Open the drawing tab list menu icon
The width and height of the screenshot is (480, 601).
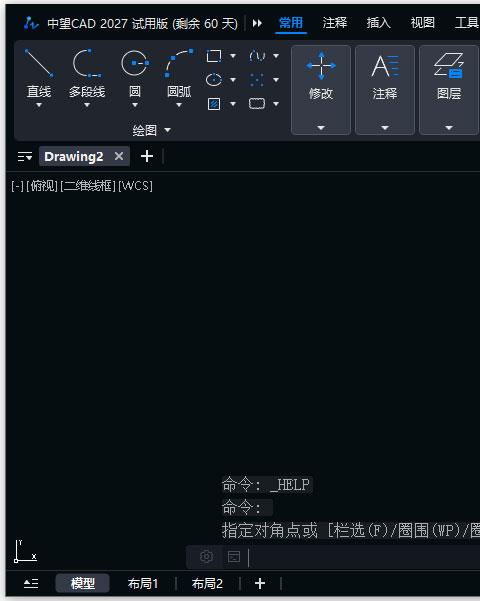[x=25, y=157]
